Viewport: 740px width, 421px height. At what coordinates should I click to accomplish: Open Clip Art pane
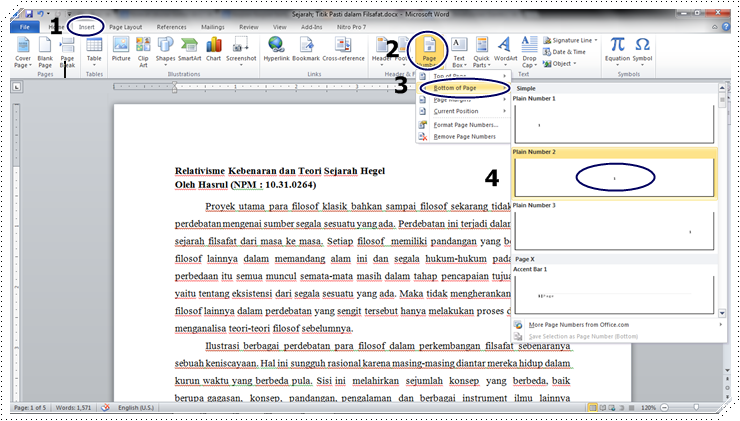[x=143, y=52]
